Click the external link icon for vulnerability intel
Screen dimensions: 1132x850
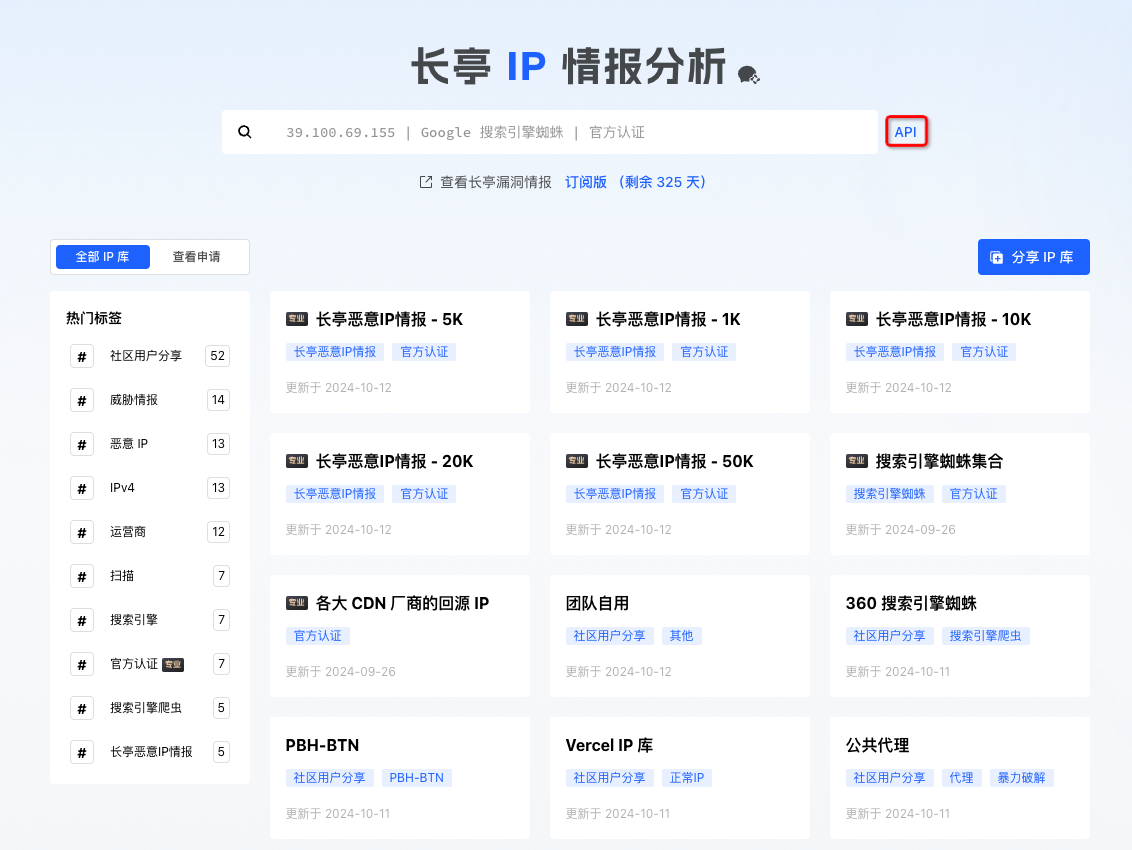pos(425,182)
